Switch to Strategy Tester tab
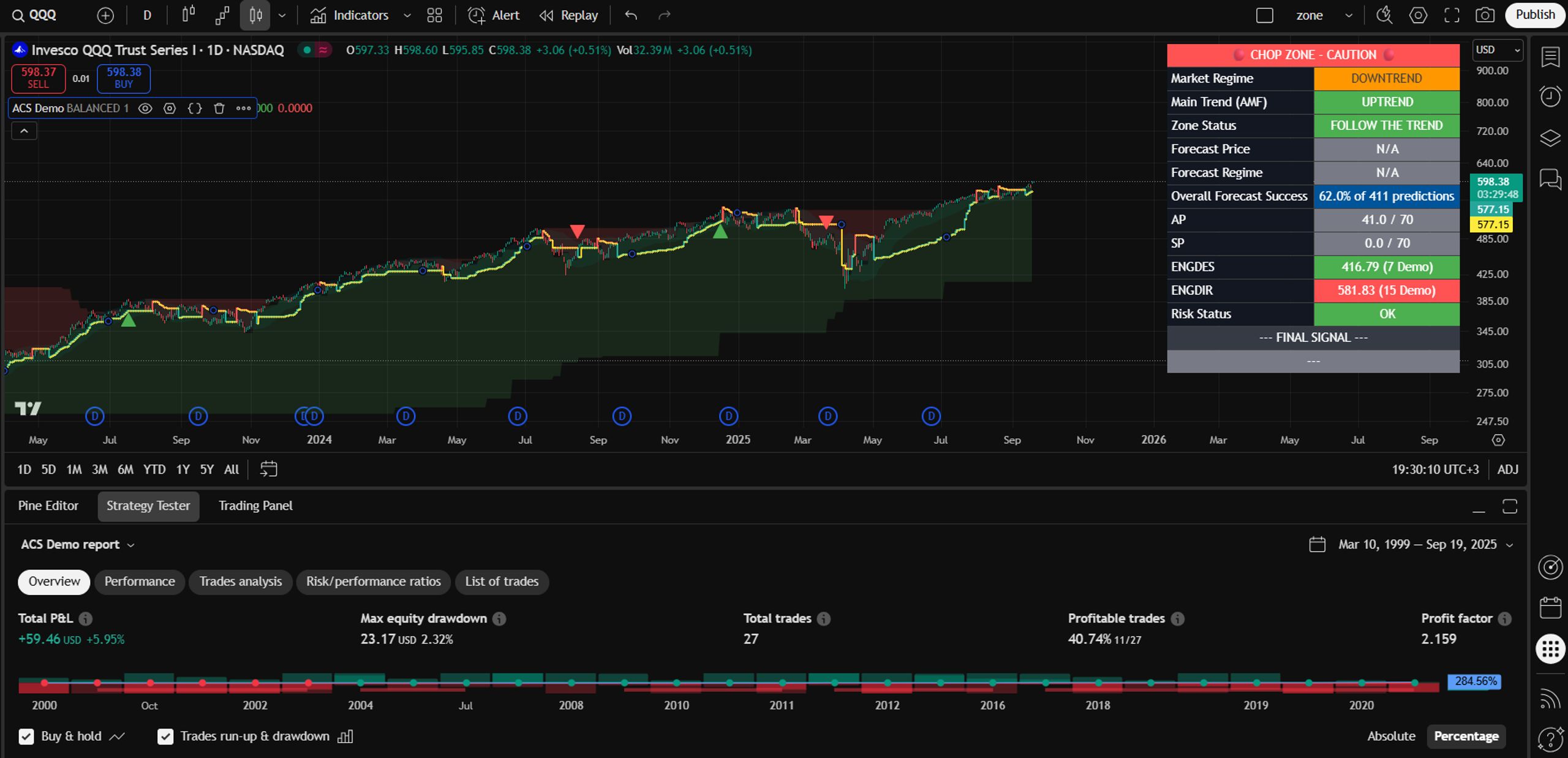Viewport: 1568px width, 758px height. point(148,506)
